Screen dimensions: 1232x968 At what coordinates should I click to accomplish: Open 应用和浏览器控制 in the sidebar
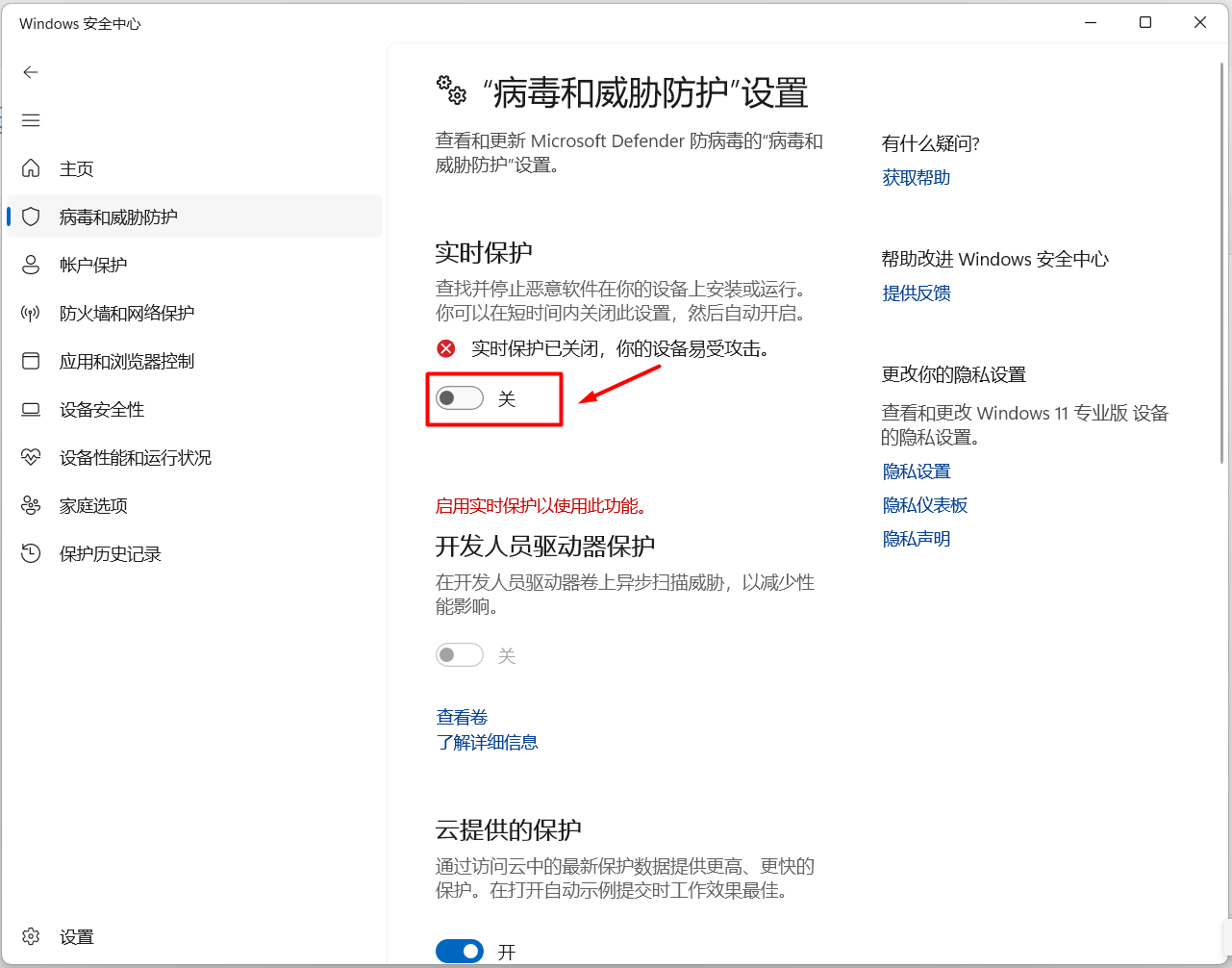click(x=127, y=361)
